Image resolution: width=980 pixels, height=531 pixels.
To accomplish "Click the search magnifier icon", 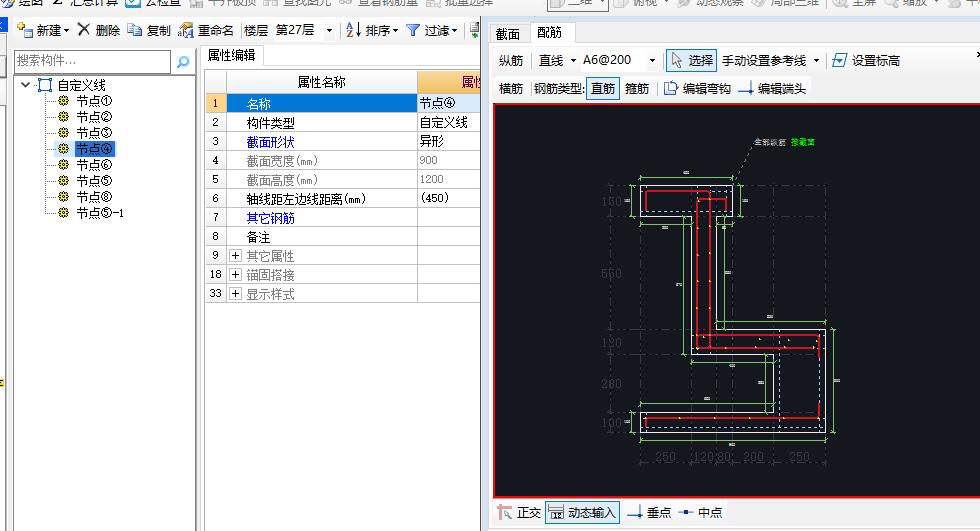I will point(183,62).
